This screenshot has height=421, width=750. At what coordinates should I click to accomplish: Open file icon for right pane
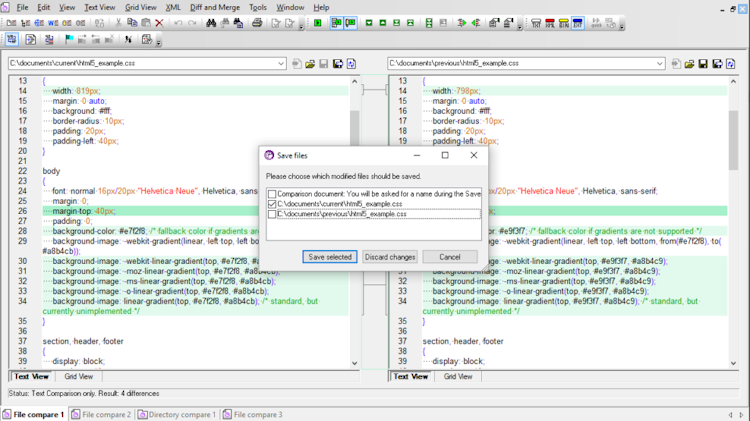coord(689,64)
